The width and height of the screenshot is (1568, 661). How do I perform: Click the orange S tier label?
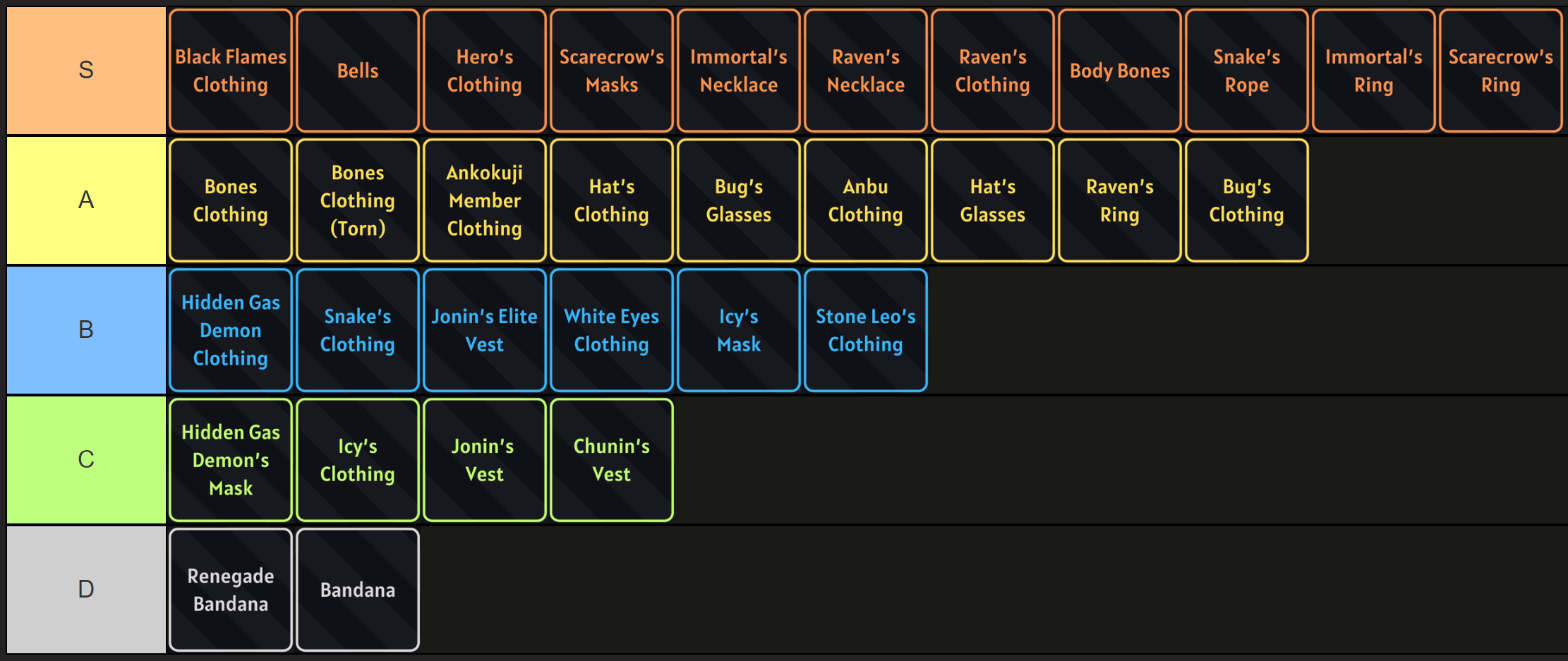[x=86, y=71]
